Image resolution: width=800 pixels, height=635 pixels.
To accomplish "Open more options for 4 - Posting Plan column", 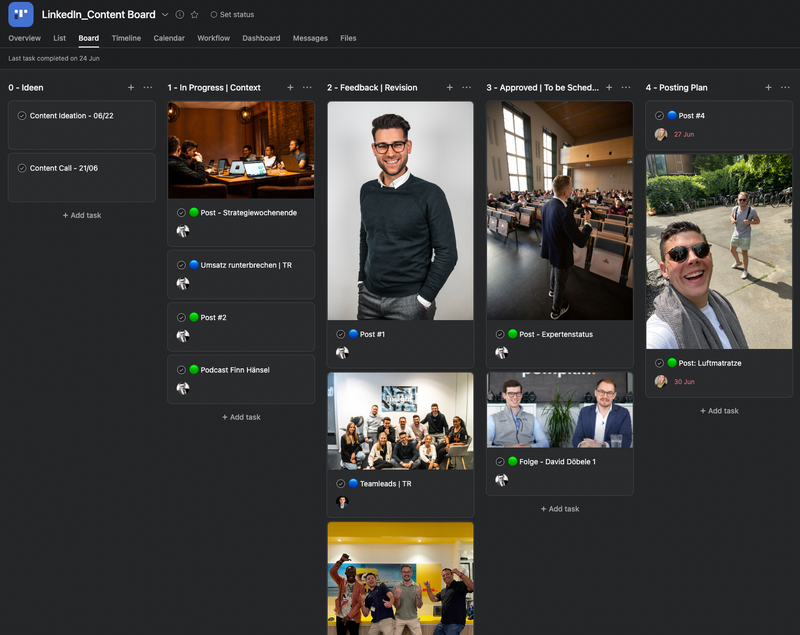I will click(785, 88).
